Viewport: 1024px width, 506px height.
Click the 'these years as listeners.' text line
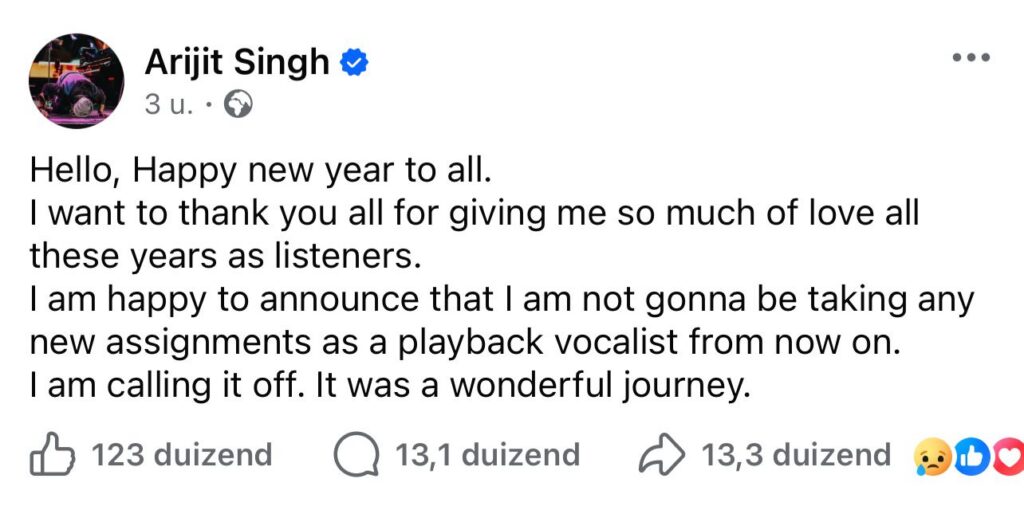(x=221, y=256)
